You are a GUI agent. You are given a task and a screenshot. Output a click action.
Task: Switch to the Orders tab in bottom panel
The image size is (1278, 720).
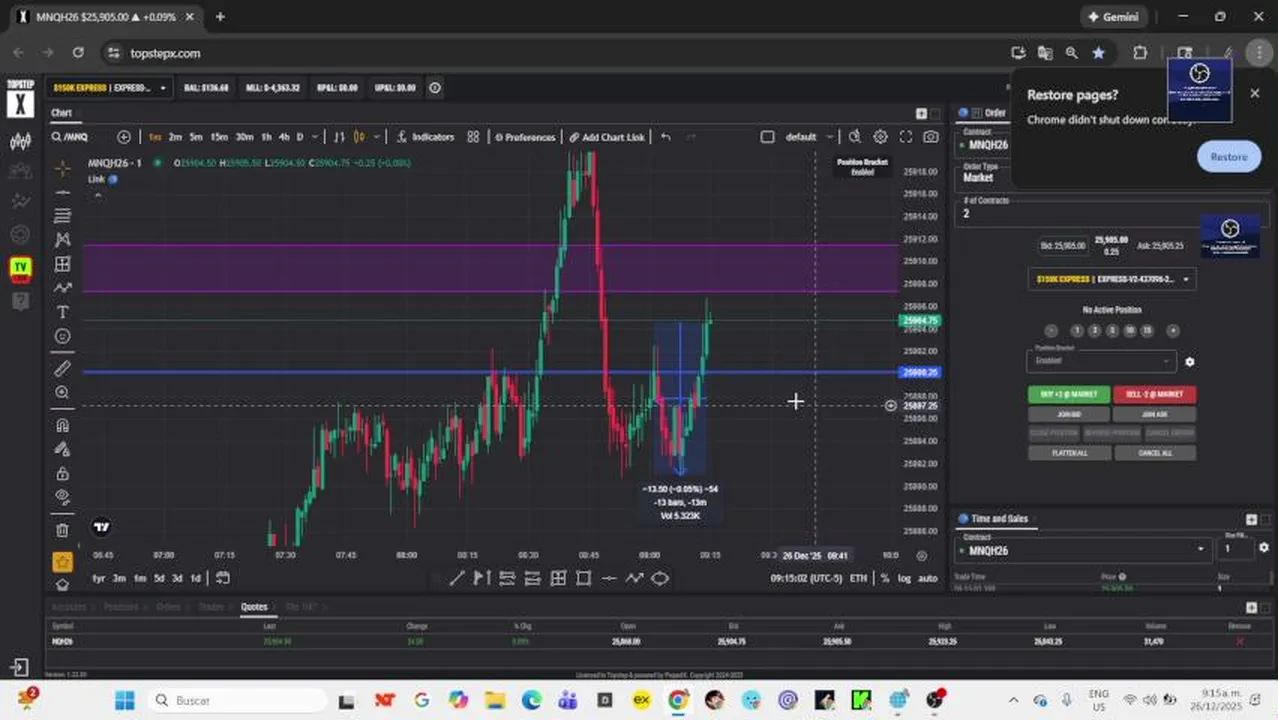(x=167, y=606)
